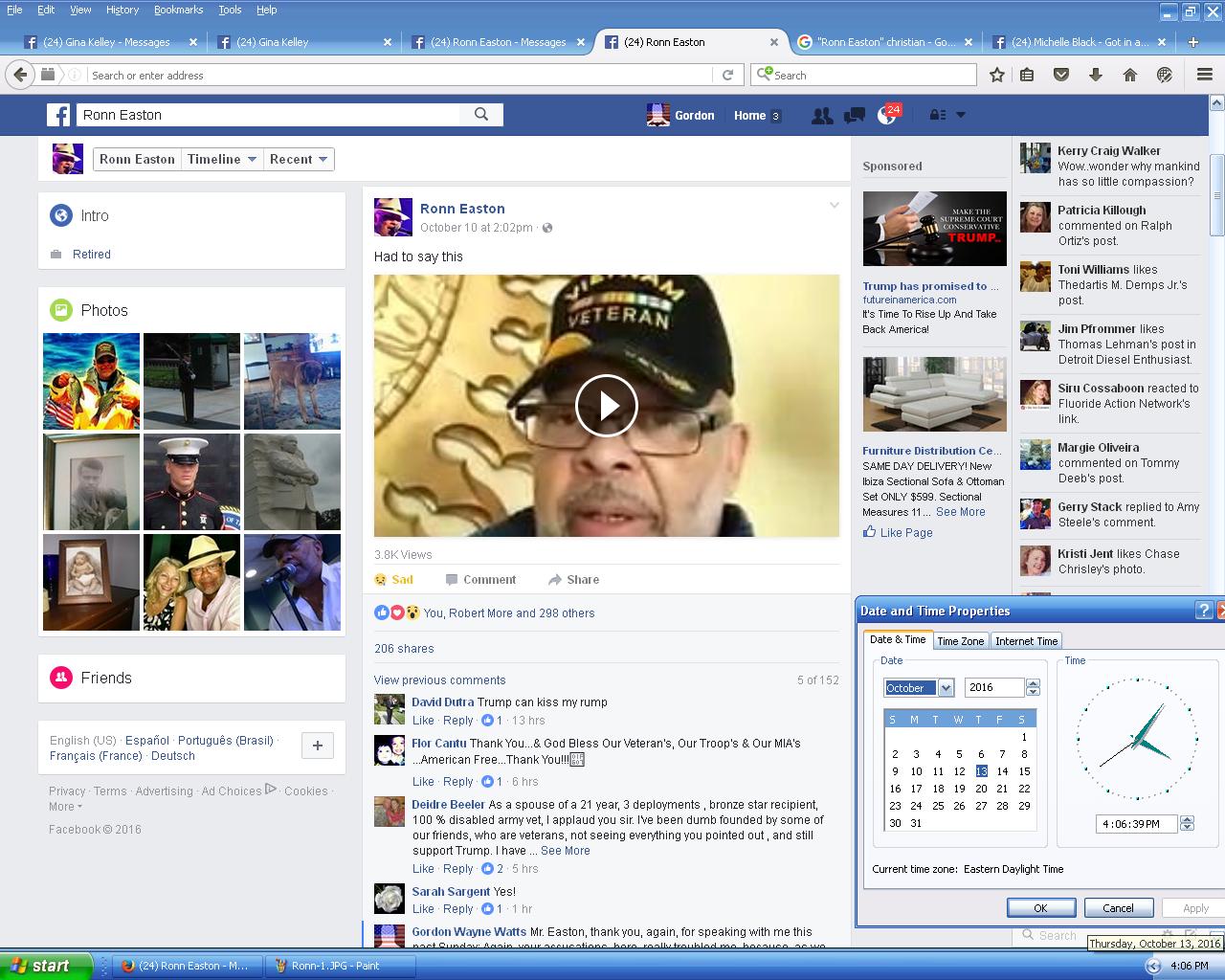Open the friend requests icon

[821, 116]
